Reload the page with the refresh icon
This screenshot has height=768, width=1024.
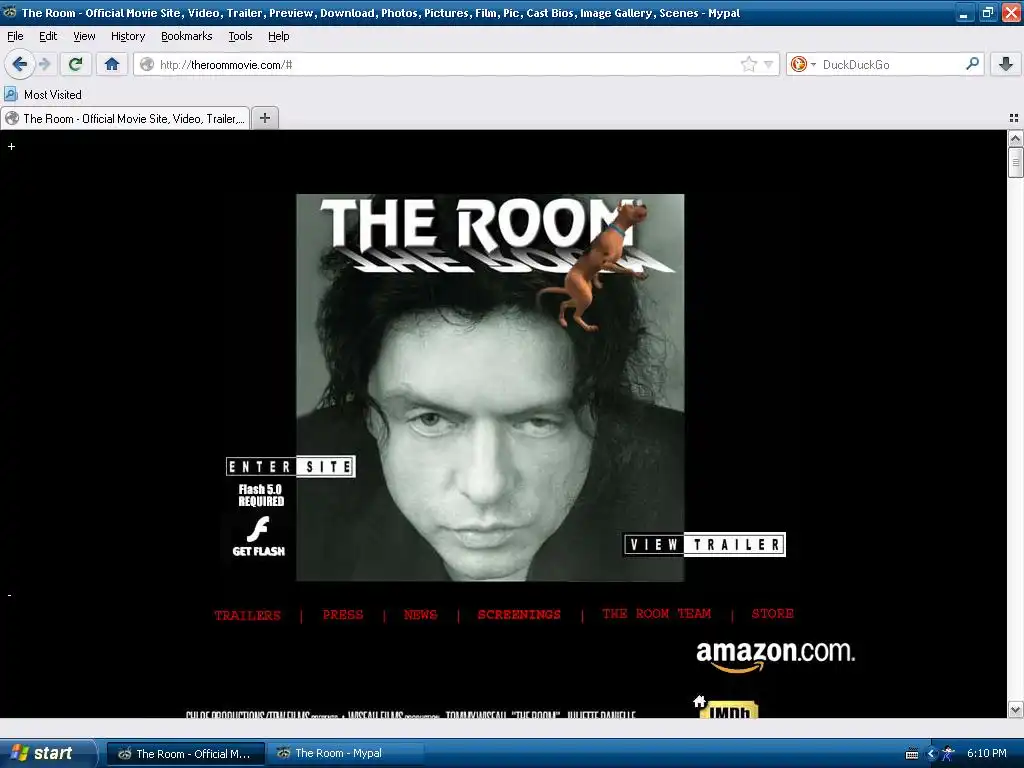click(x=75, y=64)
